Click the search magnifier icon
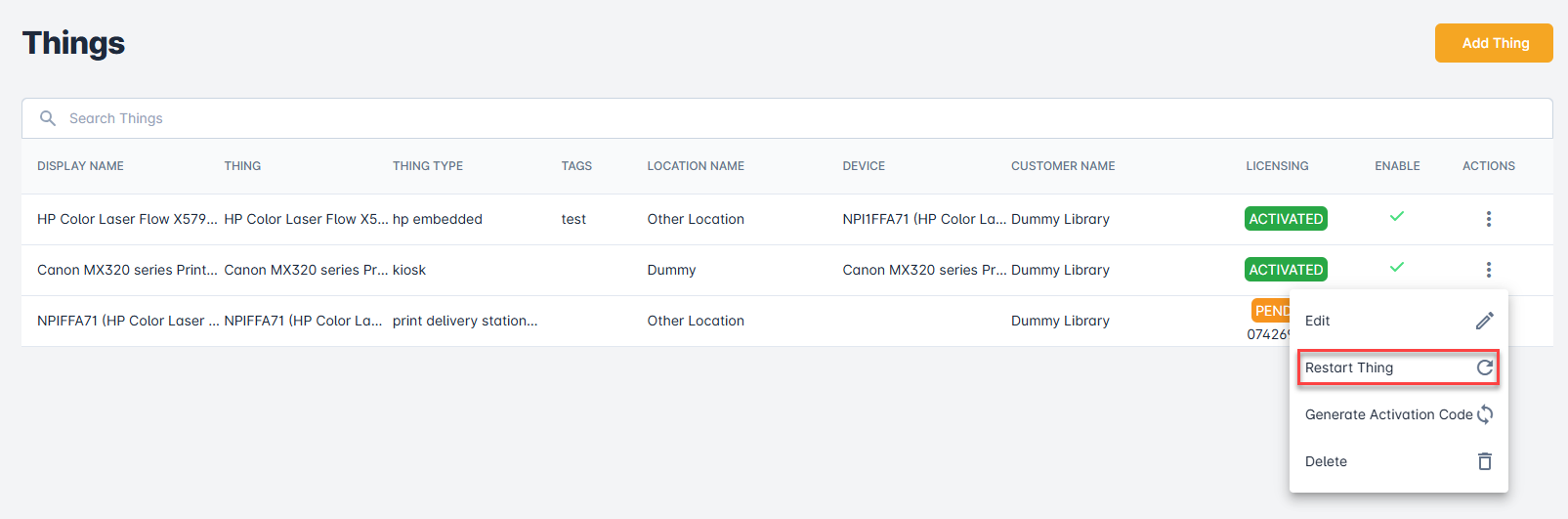Viewport: 1568px width, 519px height. coord(48,118)
